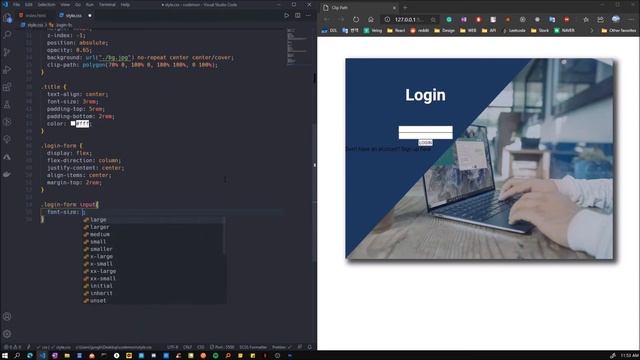Viewport: 640px width, 360px height.
Task: Open the reddit bookmark
Action: (x=420, y=30)
